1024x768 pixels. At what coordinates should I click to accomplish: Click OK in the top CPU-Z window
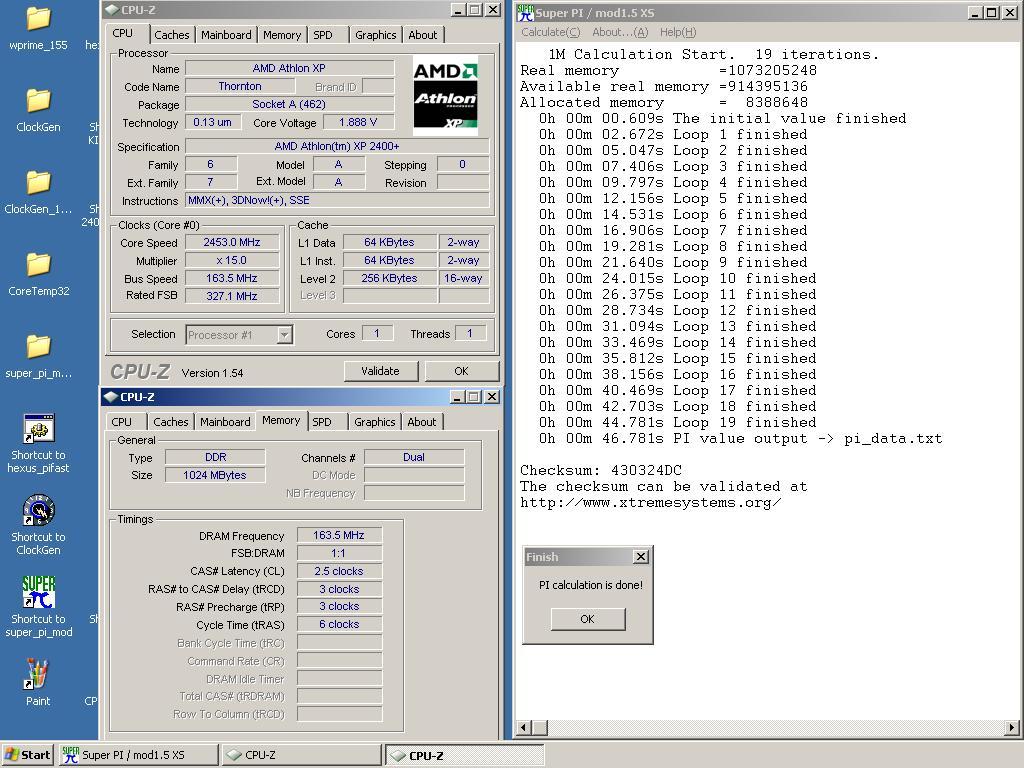[x=461, y=371]
